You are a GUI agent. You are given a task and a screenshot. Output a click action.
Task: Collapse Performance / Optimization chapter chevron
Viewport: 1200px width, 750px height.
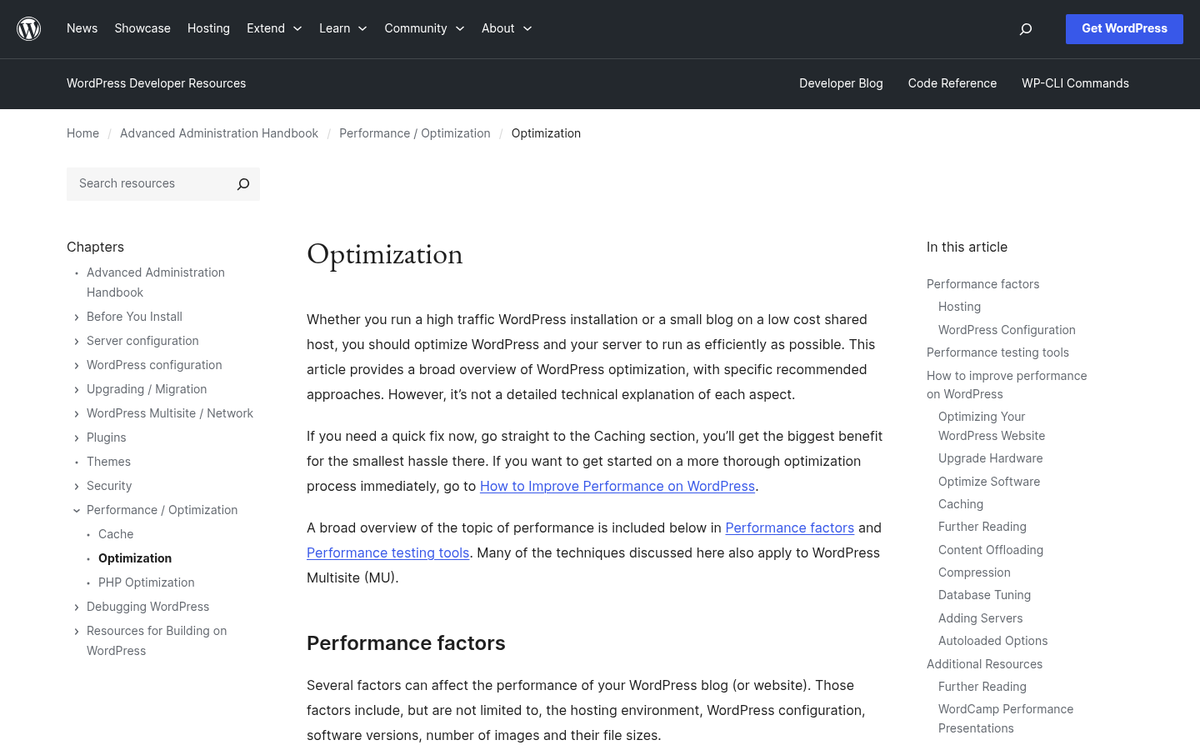click(x=77, y=510)
